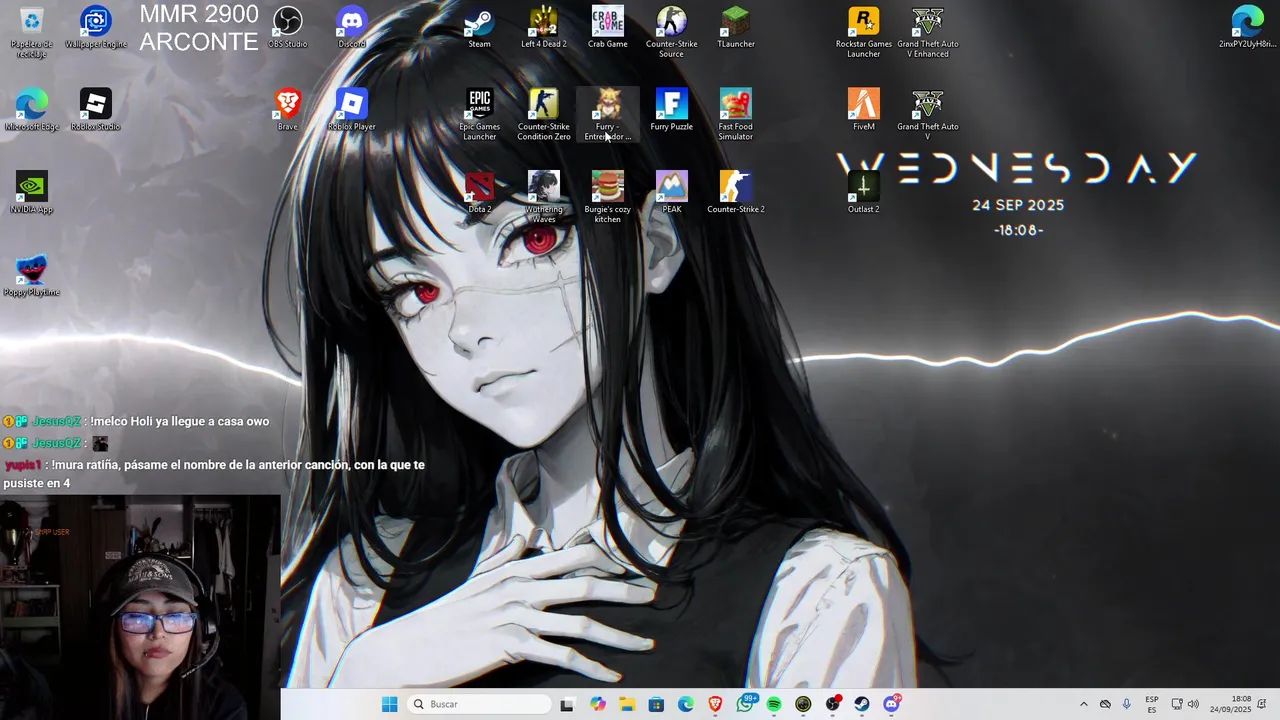Select the grey-and-yellow round taskbar icon
1280x720 pixels.
(x=803, y=704)
